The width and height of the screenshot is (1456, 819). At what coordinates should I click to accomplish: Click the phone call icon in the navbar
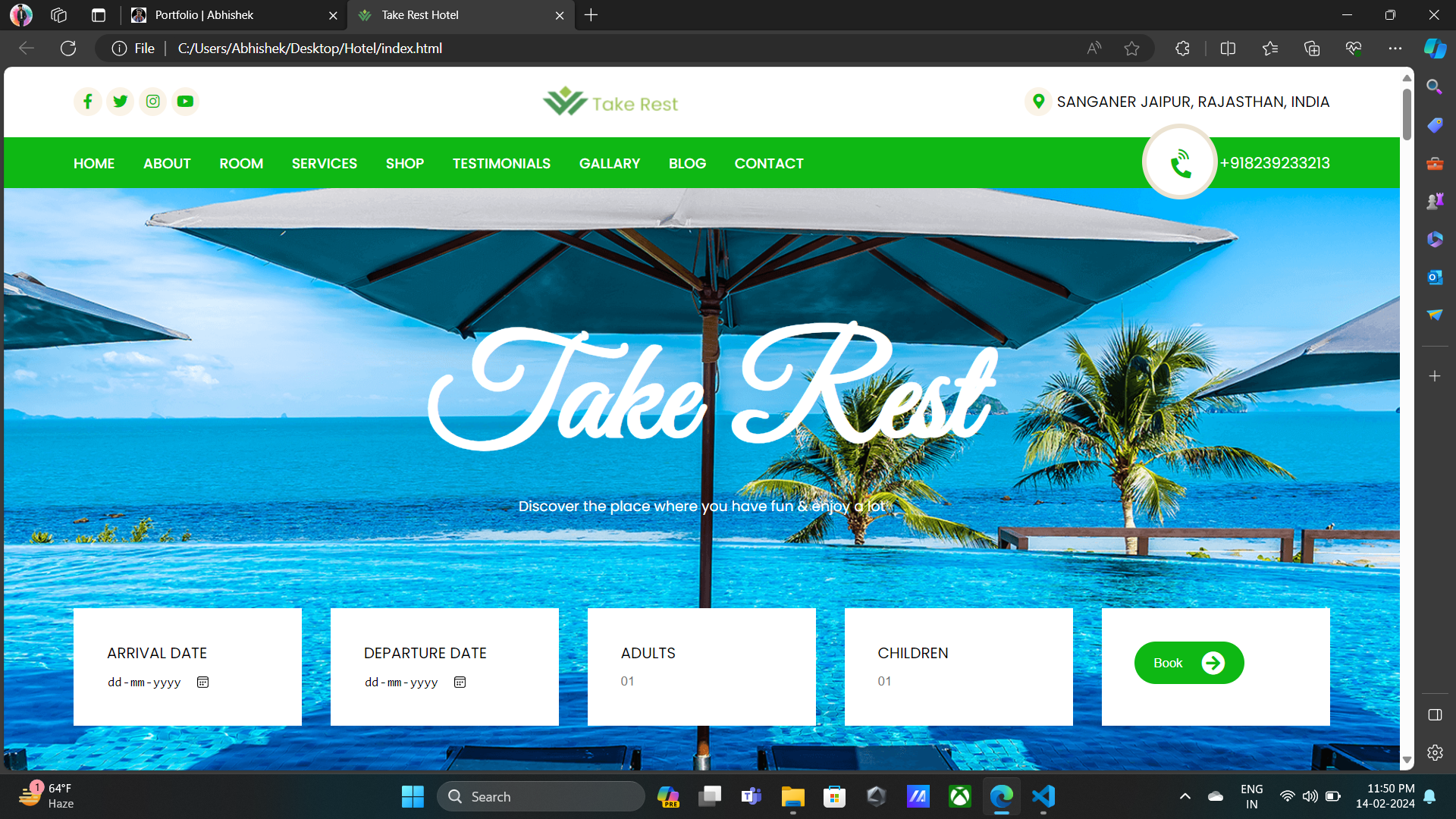tap(1180, 162)
